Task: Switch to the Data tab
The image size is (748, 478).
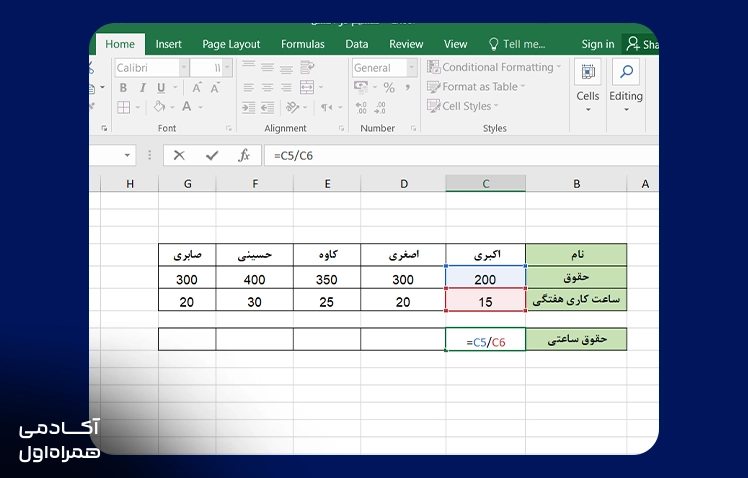Action: (356, 44)
